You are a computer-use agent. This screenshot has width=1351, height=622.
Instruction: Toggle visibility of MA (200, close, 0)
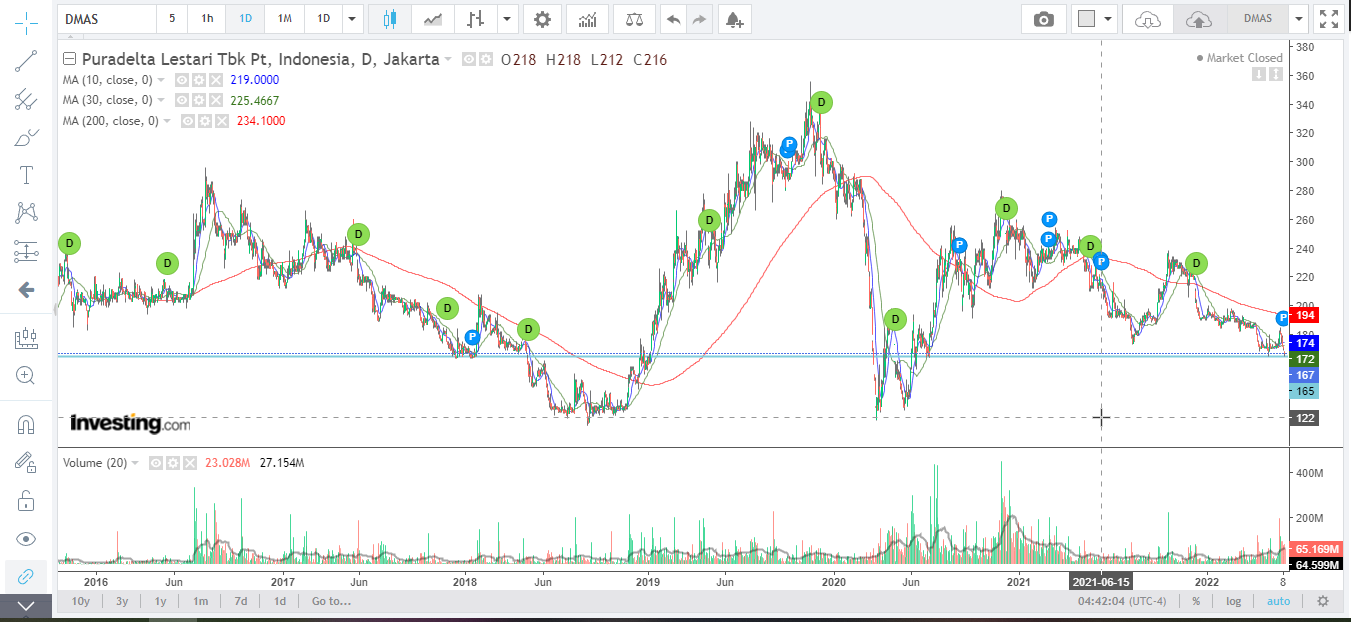tap(187, 120)
